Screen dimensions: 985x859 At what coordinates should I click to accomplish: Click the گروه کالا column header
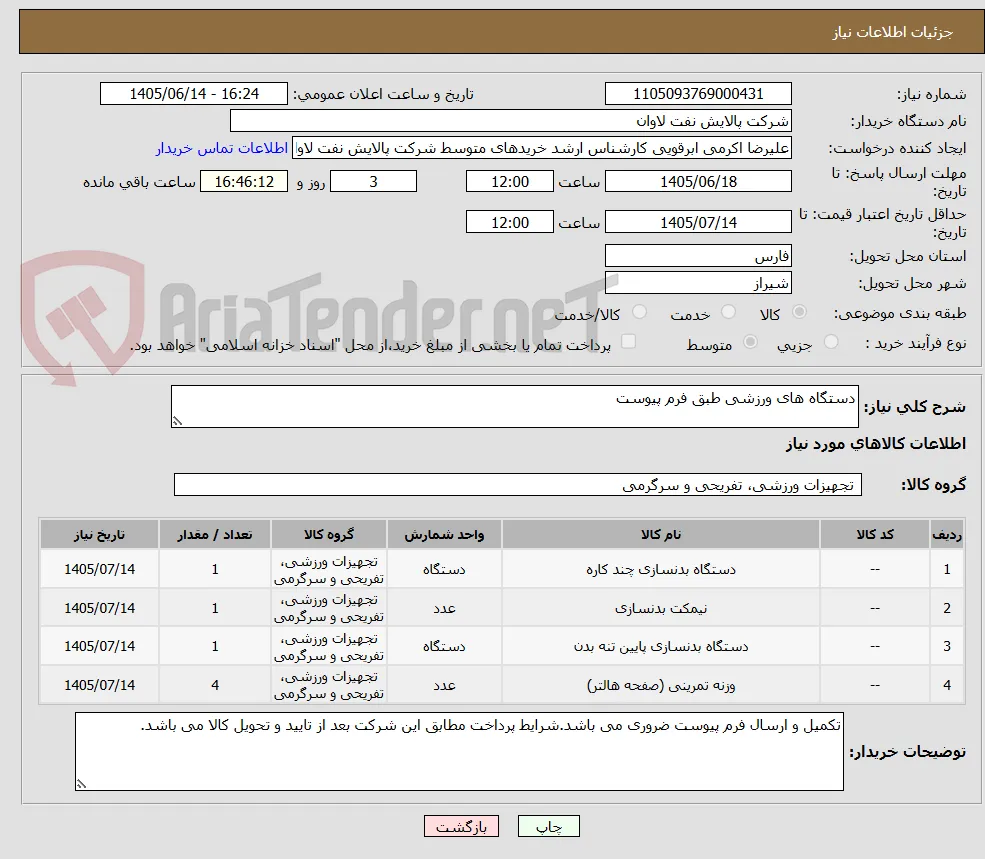coord(329,534)
